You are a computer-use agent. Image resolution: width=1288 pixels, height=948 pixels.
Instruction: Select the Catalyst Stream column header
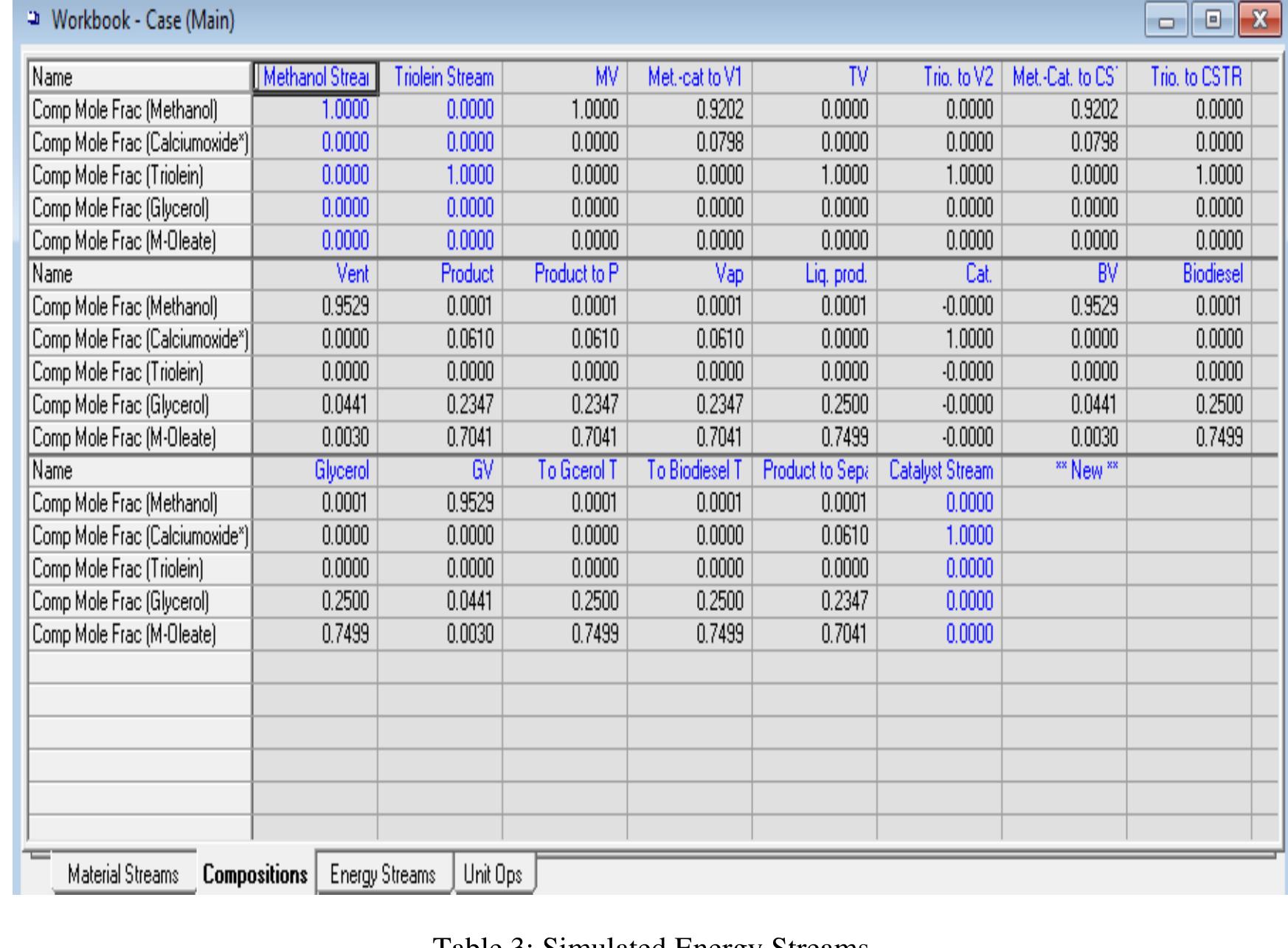940,471
